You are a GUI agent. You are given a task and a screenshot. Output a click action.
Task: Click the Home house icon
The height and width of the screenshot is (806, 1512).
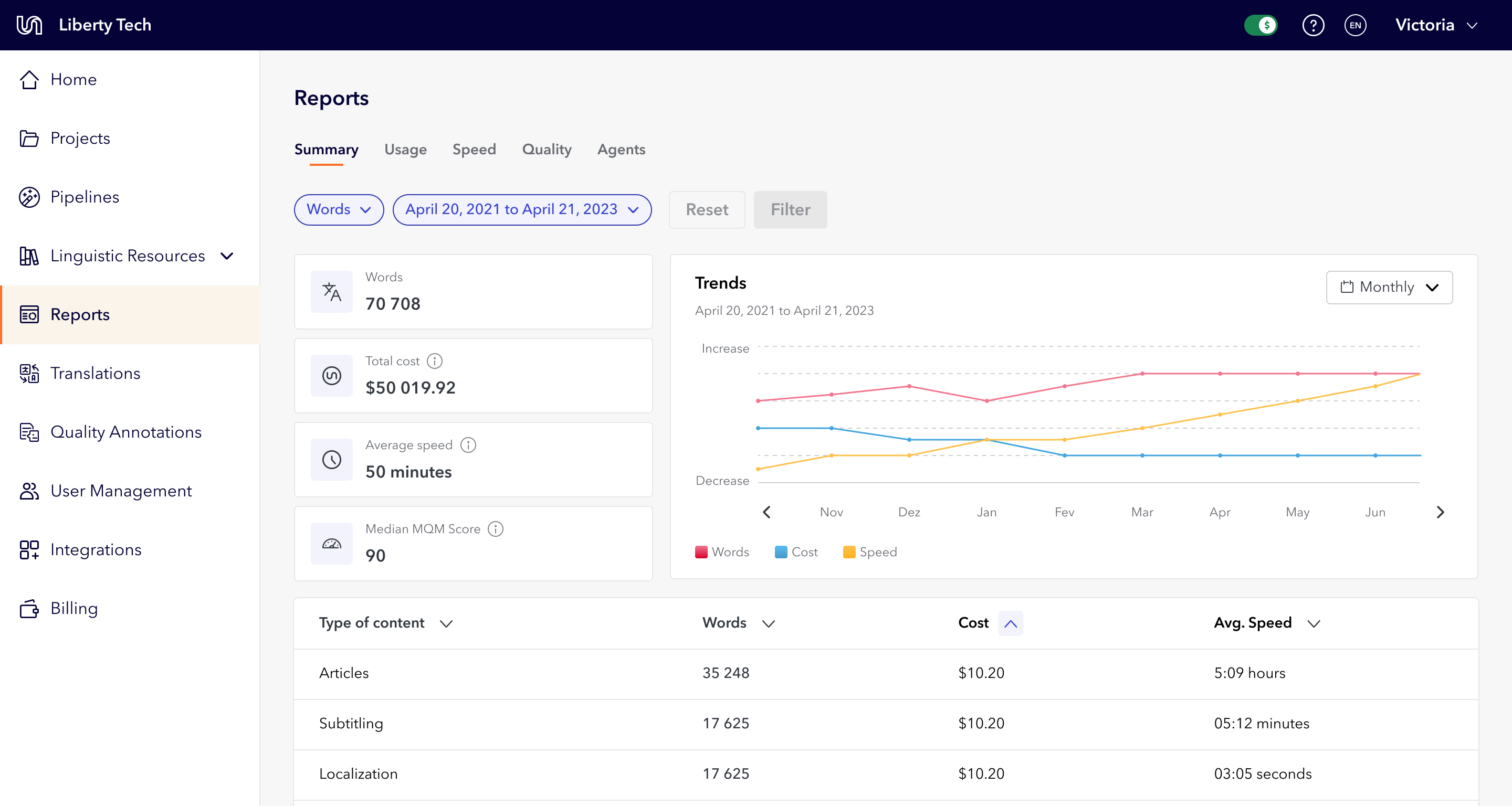tap(29, 80)
